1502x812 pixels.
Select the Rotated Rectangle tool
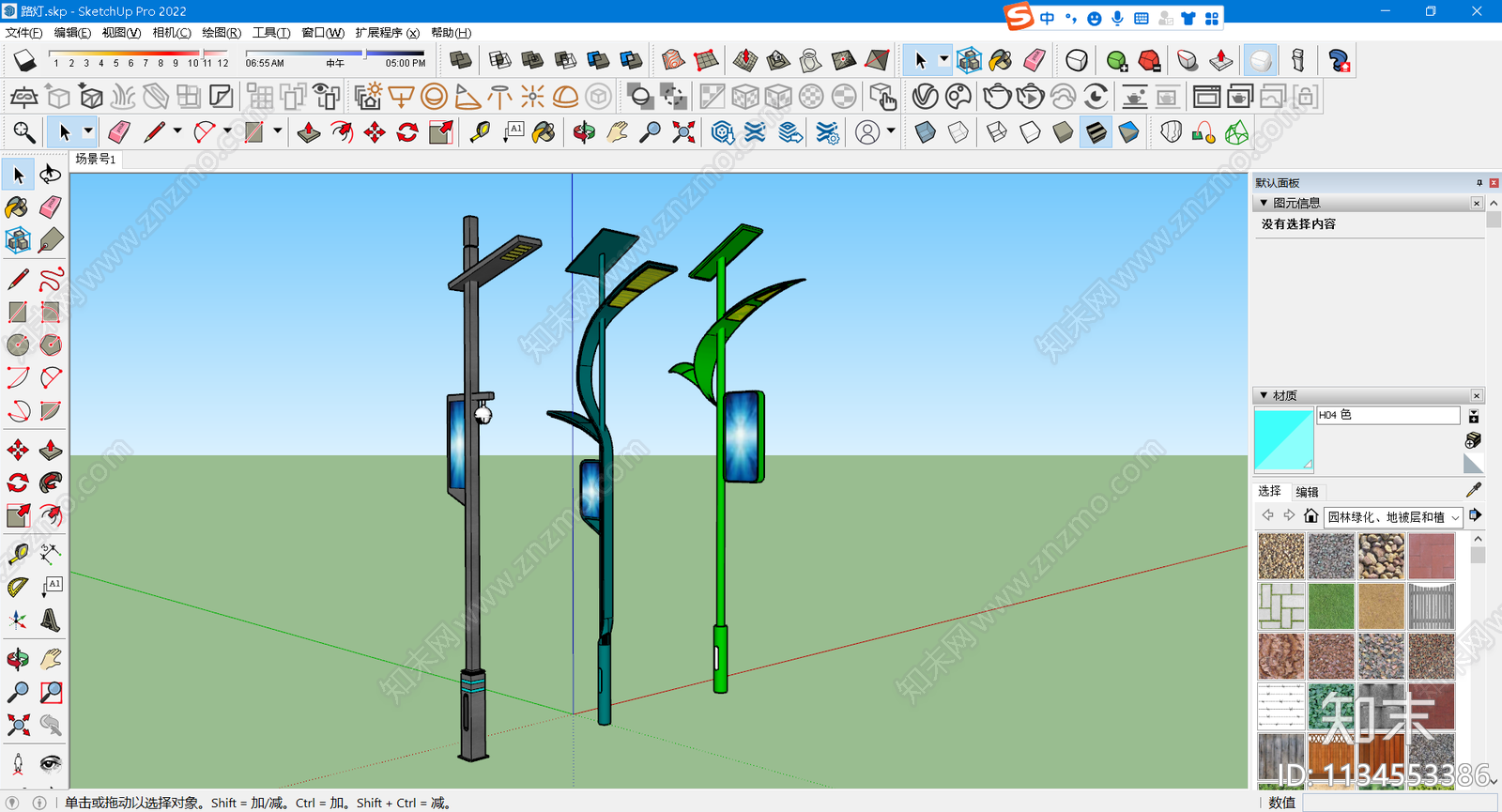point(51,312)
